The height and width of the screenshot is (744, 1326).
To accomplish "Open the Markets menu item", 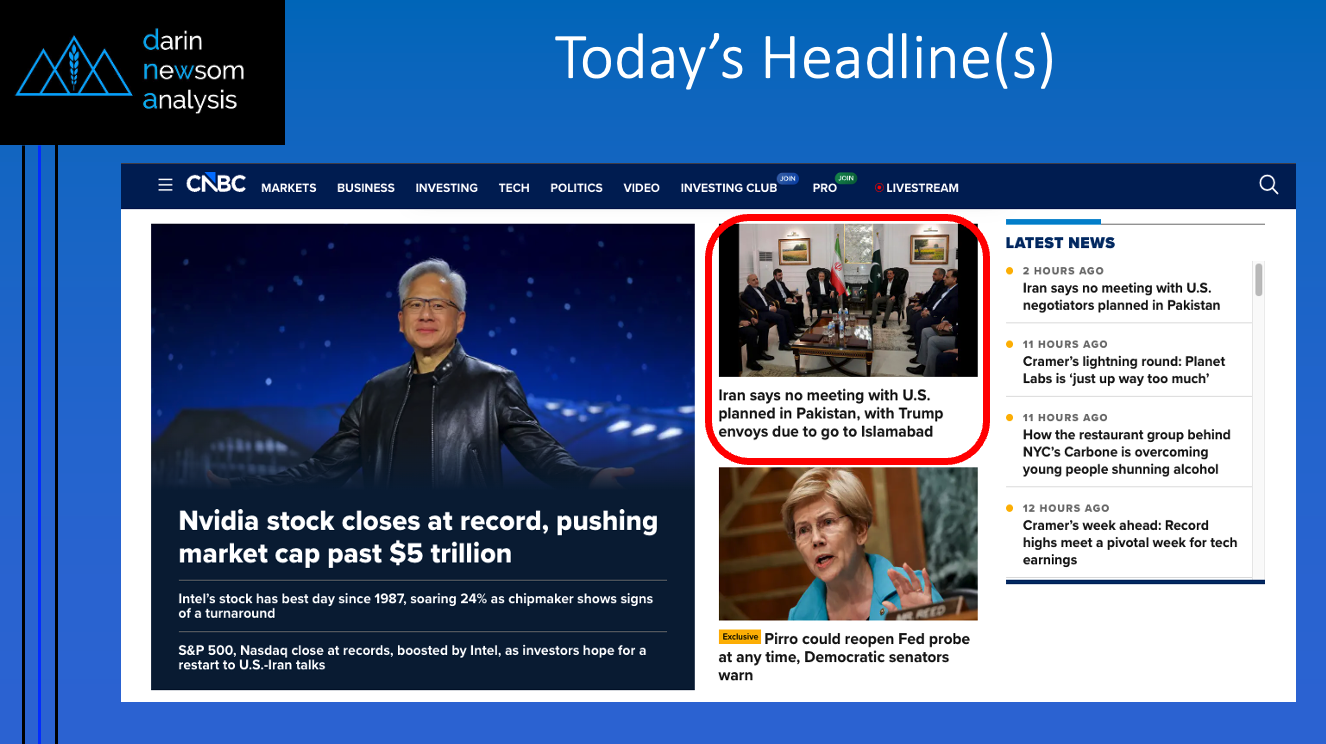I will (288, 188).
